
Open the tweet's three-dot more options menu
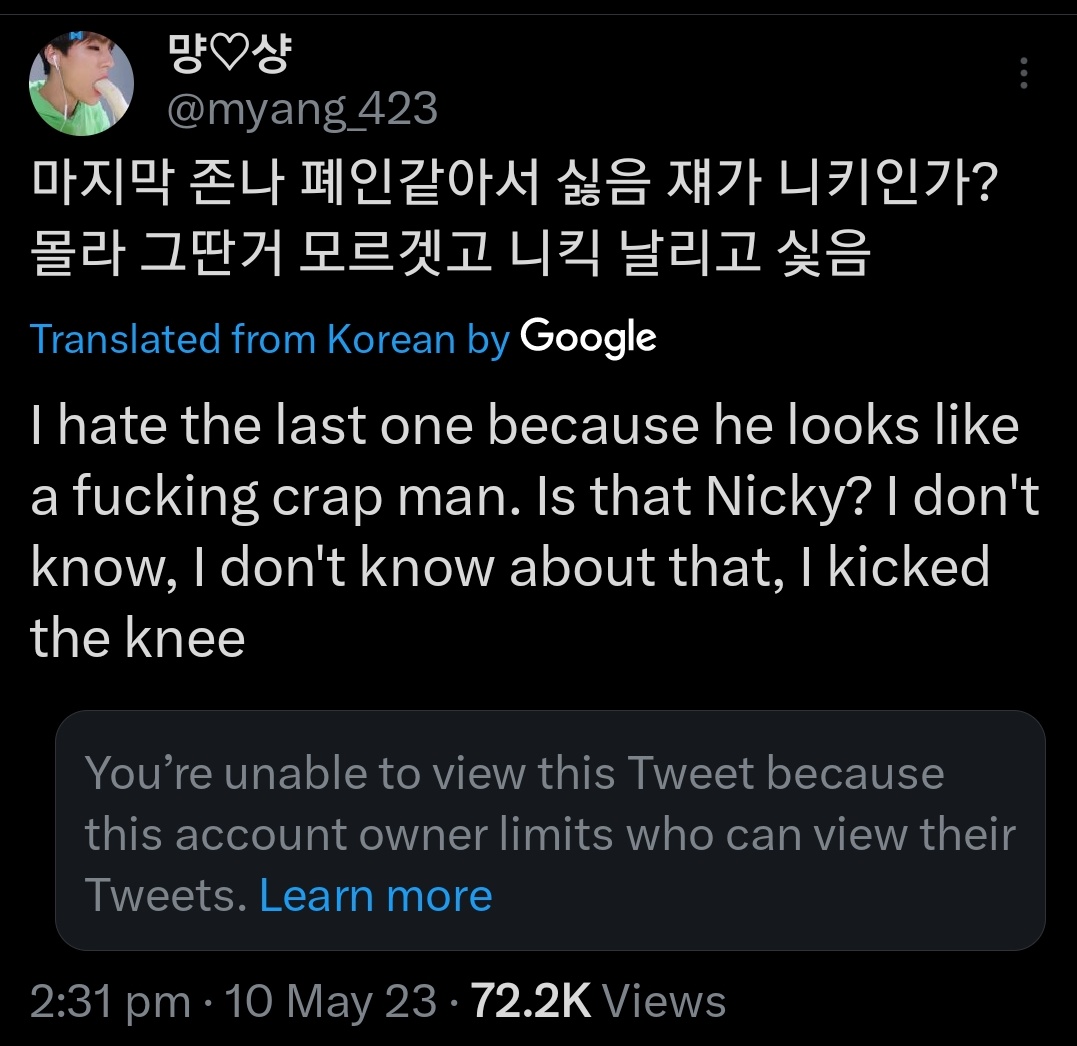pyautogui.click(x=1022, y=73)
